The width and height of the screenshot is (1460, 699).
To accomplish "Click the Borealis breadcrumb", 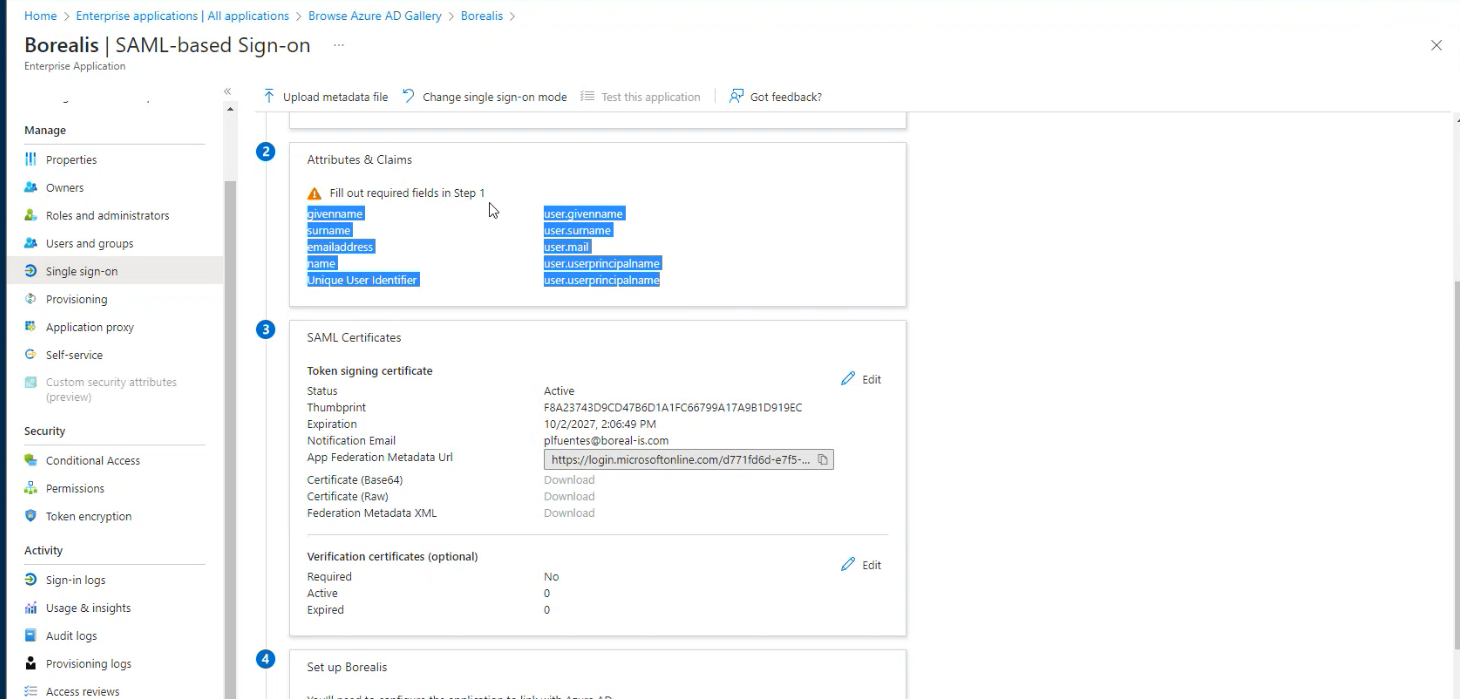I will (x=482, y=16).
